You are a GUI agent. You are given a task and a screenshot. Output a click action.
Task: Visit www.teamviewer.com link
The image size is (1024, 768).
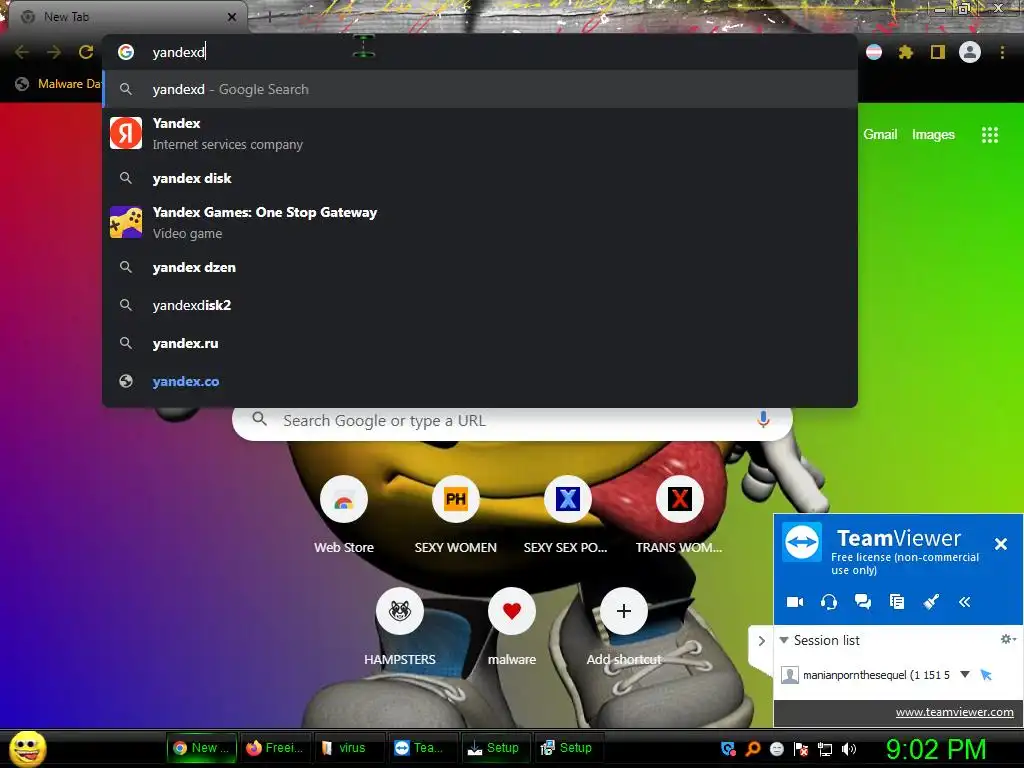tap(954, 712)
